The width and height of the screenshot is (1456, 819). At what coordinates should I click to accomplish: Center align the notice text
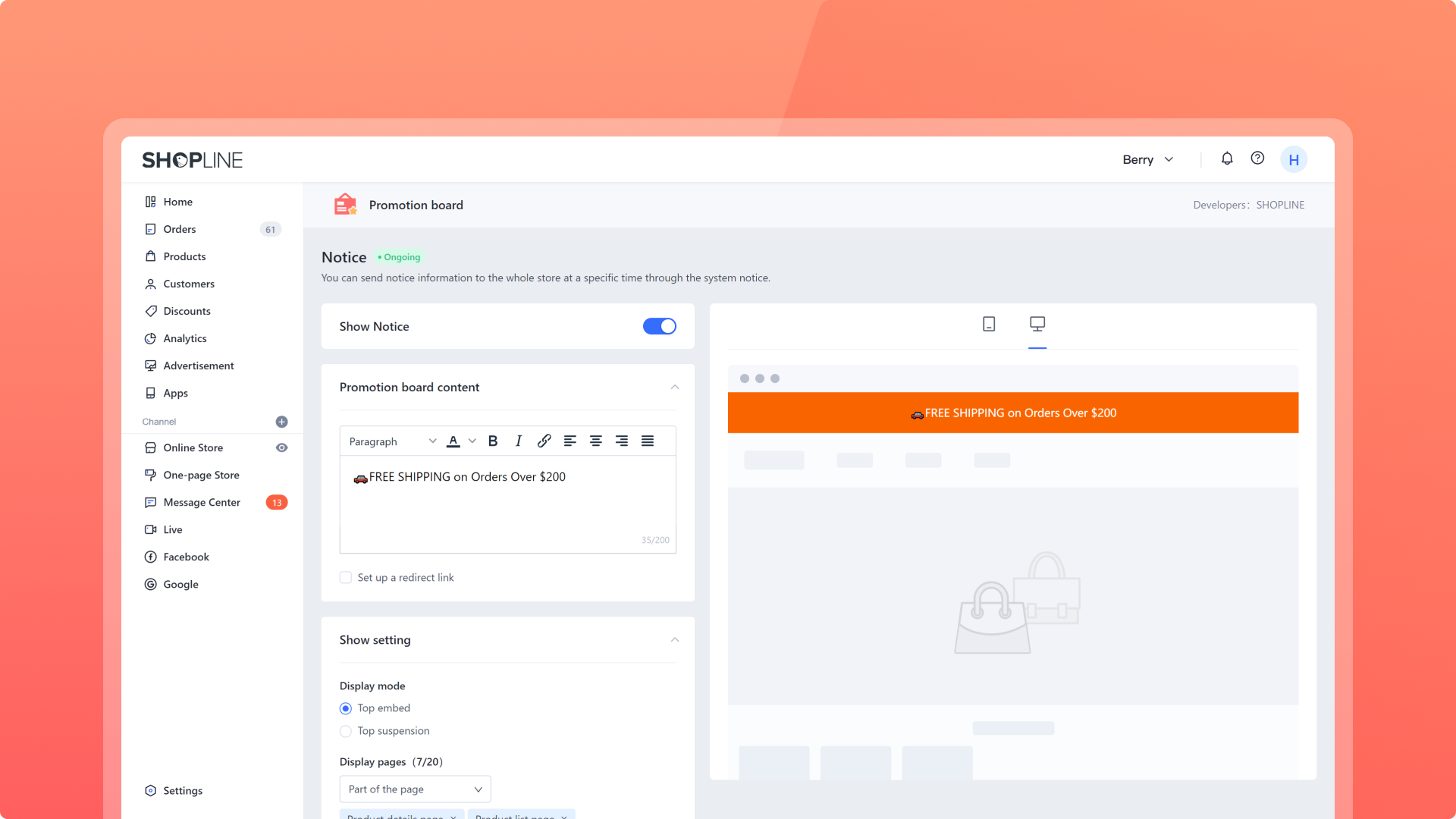tap(596, 441)
